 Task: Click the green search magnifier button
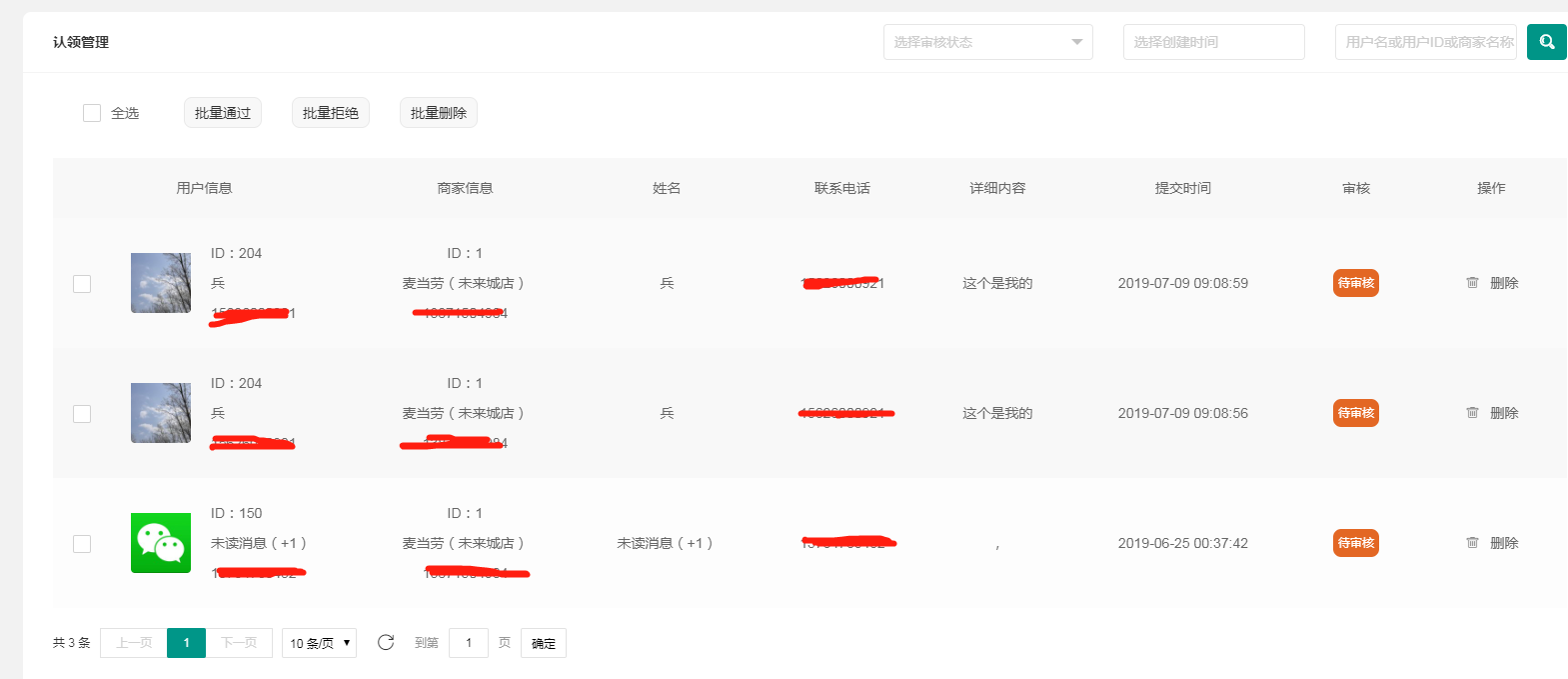pos(1546,42)
